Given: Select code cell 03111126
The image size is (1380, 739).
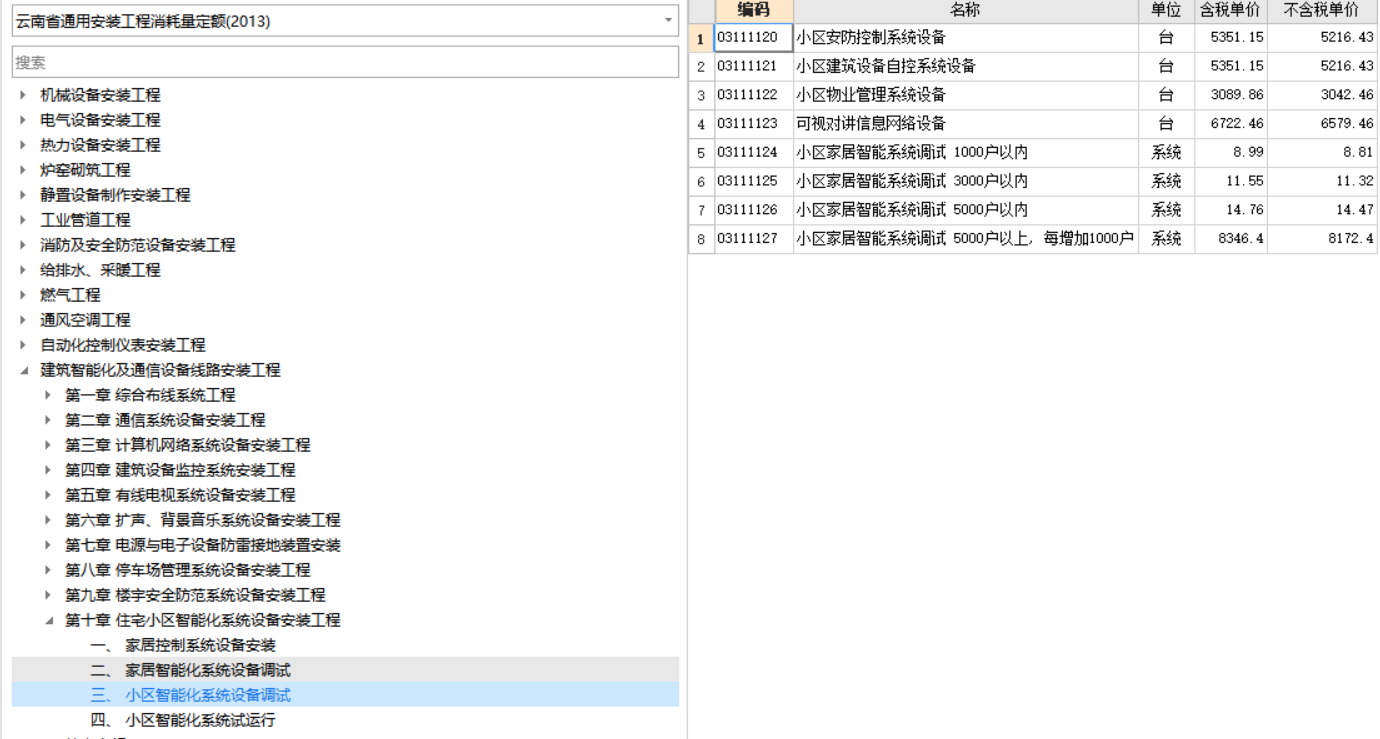Looking at the screenshot, I should pyautogui.click(x=754, y=210).
